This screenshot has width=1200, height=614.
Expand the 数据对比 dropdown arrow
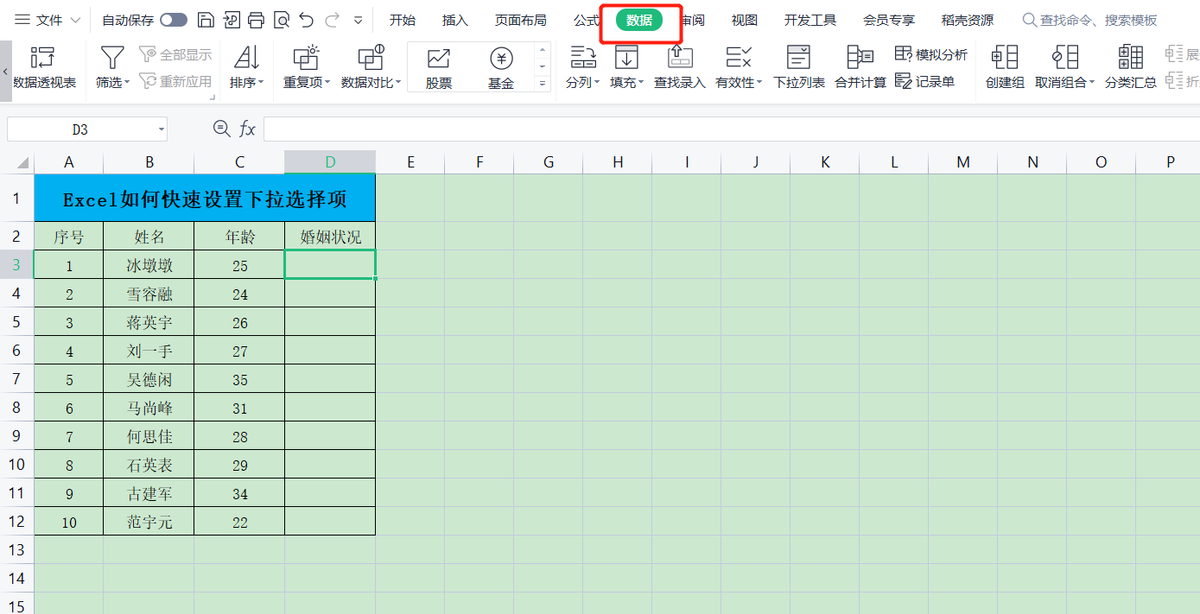398,83
